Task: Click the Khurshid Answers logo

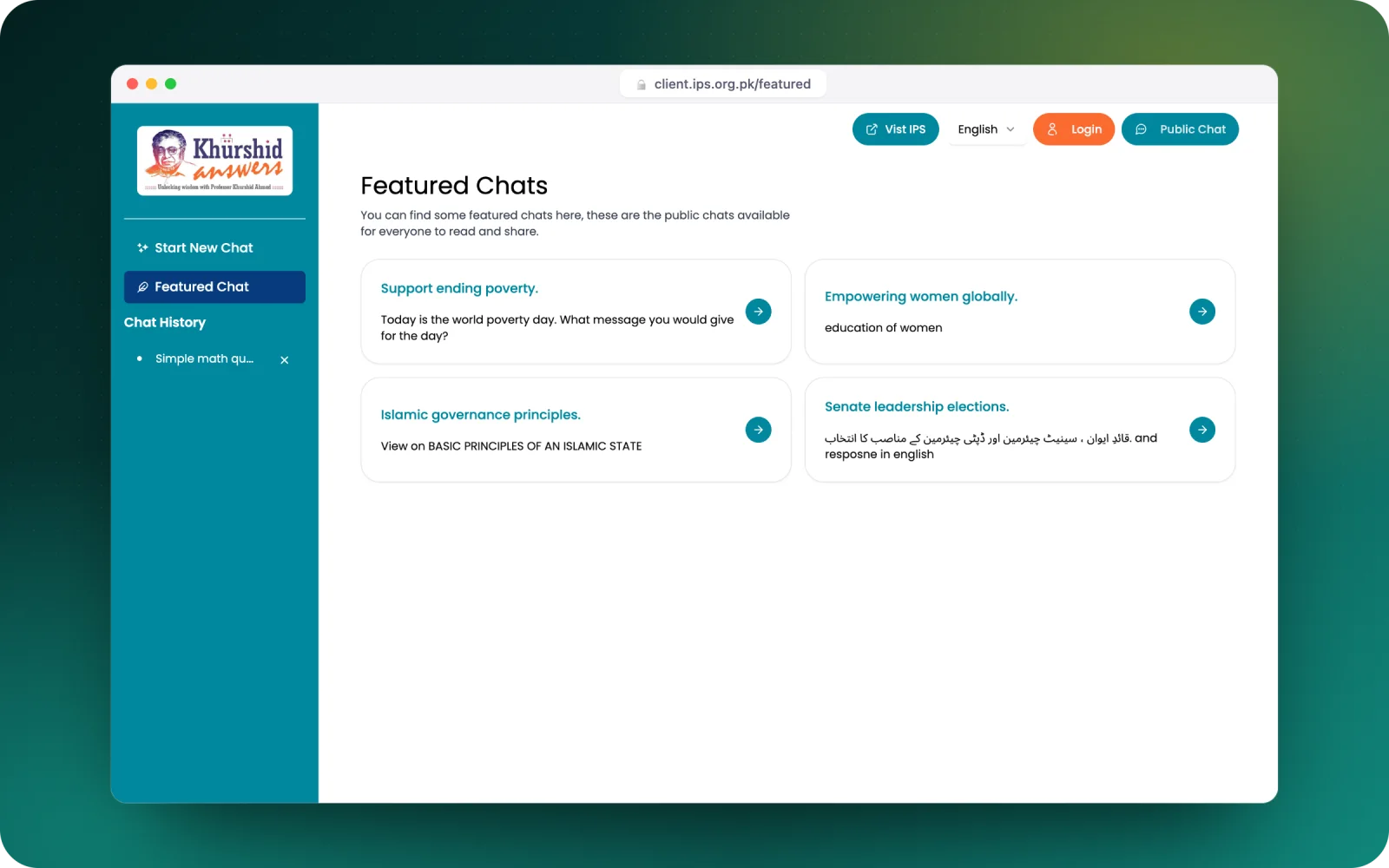Action: [214, 161]
